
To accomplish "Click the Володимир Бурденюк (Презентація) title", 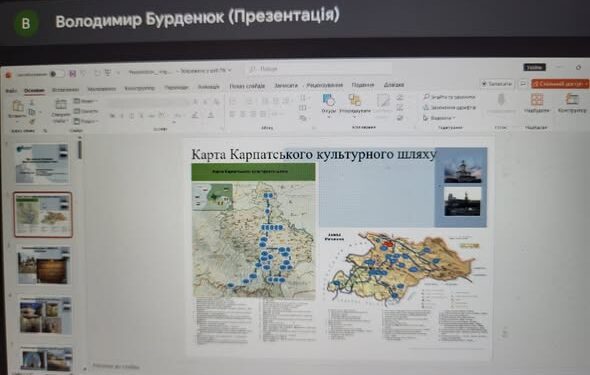I will tap(198, 18).
